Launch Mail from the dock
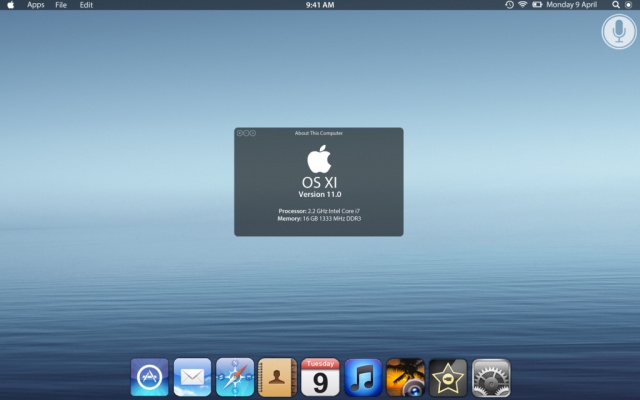The width and height of the screenshot is (640, 400). (x=192, y=378)
